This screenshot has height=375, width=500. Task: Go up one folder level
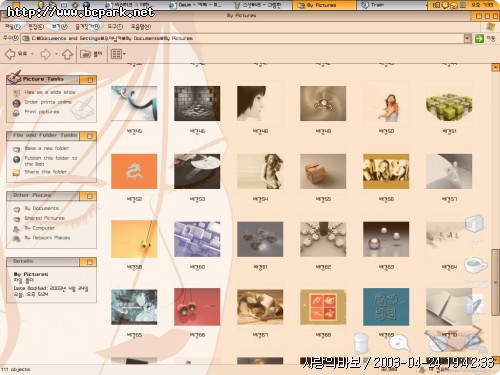(68, 54)
